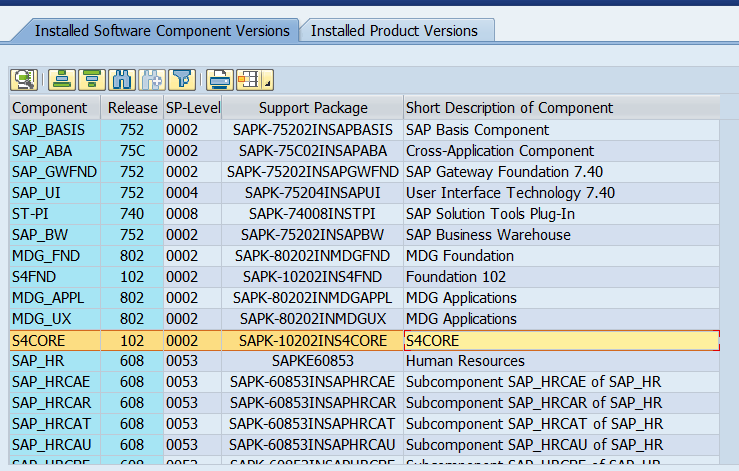Select the SAP_HR component cell

55,361
